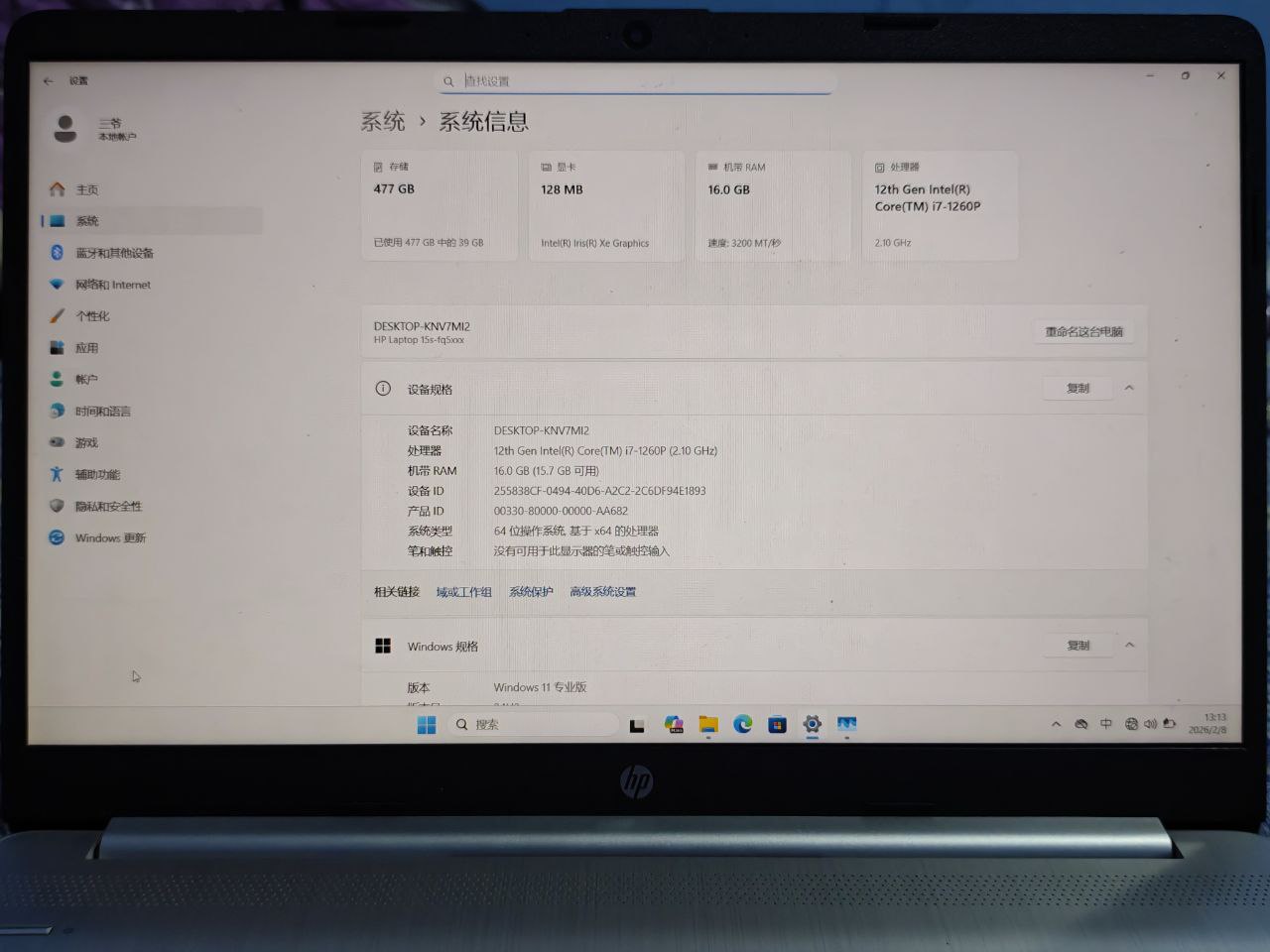This screenshot has width=1270, height=952.
Task: Click the user account avatar
Action: point(65,129)
